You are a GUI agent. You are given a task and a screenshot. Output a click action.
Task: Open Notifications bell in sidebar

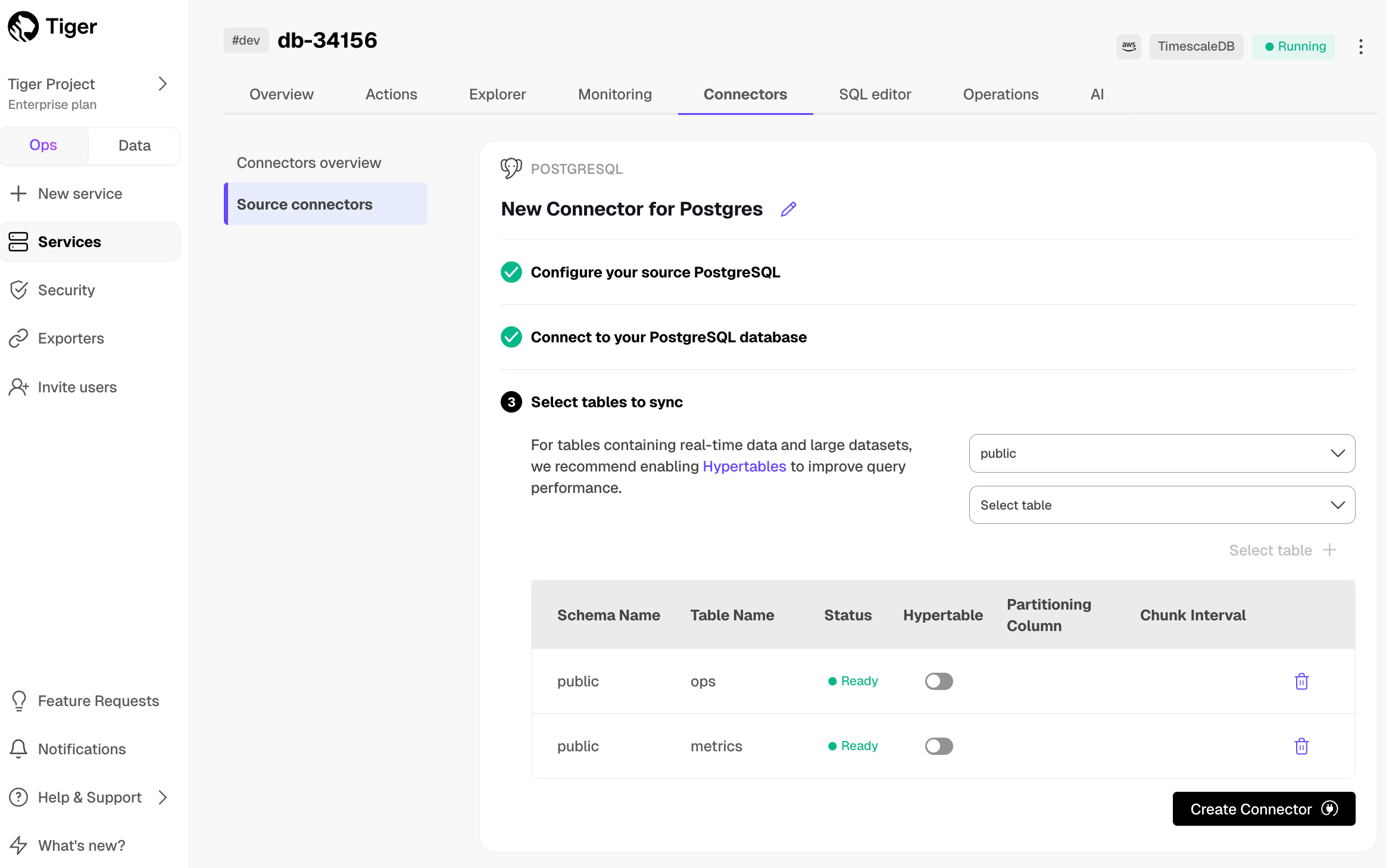pyautogui.click(x=19, y=749)
